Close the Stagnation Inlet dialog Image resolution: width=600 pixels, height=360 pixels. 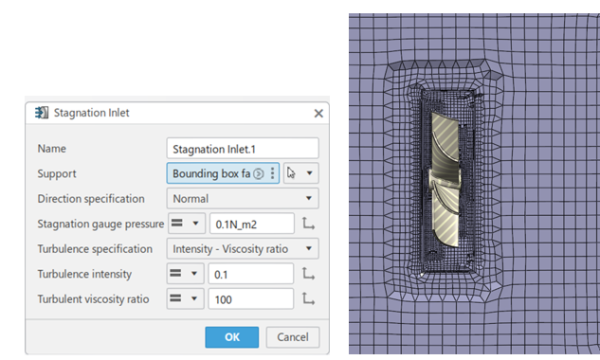(x=318, y=113)
